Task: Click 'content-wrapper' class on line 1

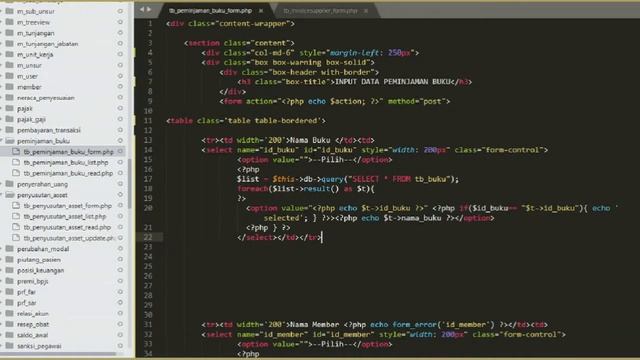Action: (x=253, y=24)
